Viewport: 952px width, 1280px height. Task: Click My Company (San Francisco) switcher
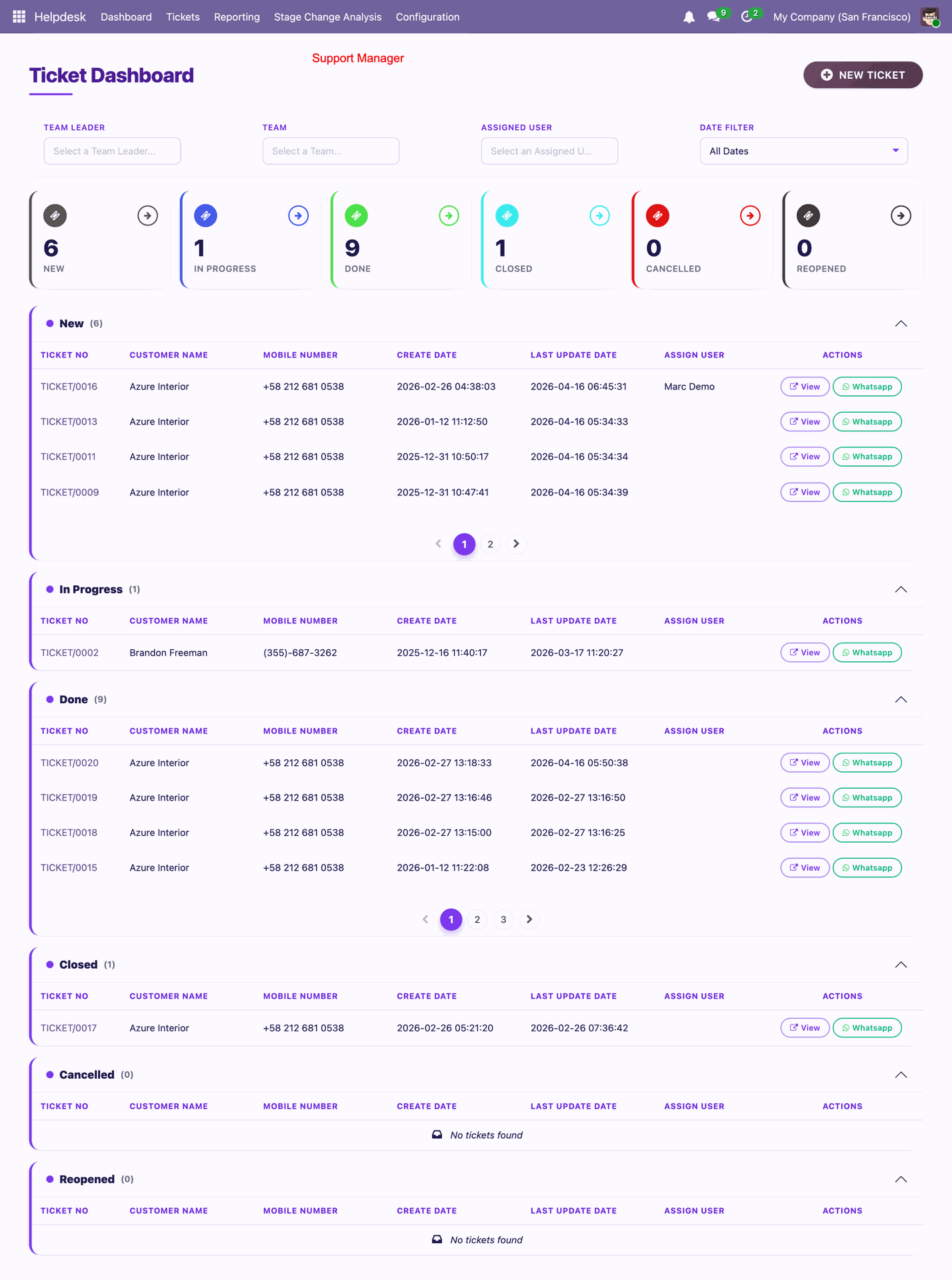(x=841, y=17)
